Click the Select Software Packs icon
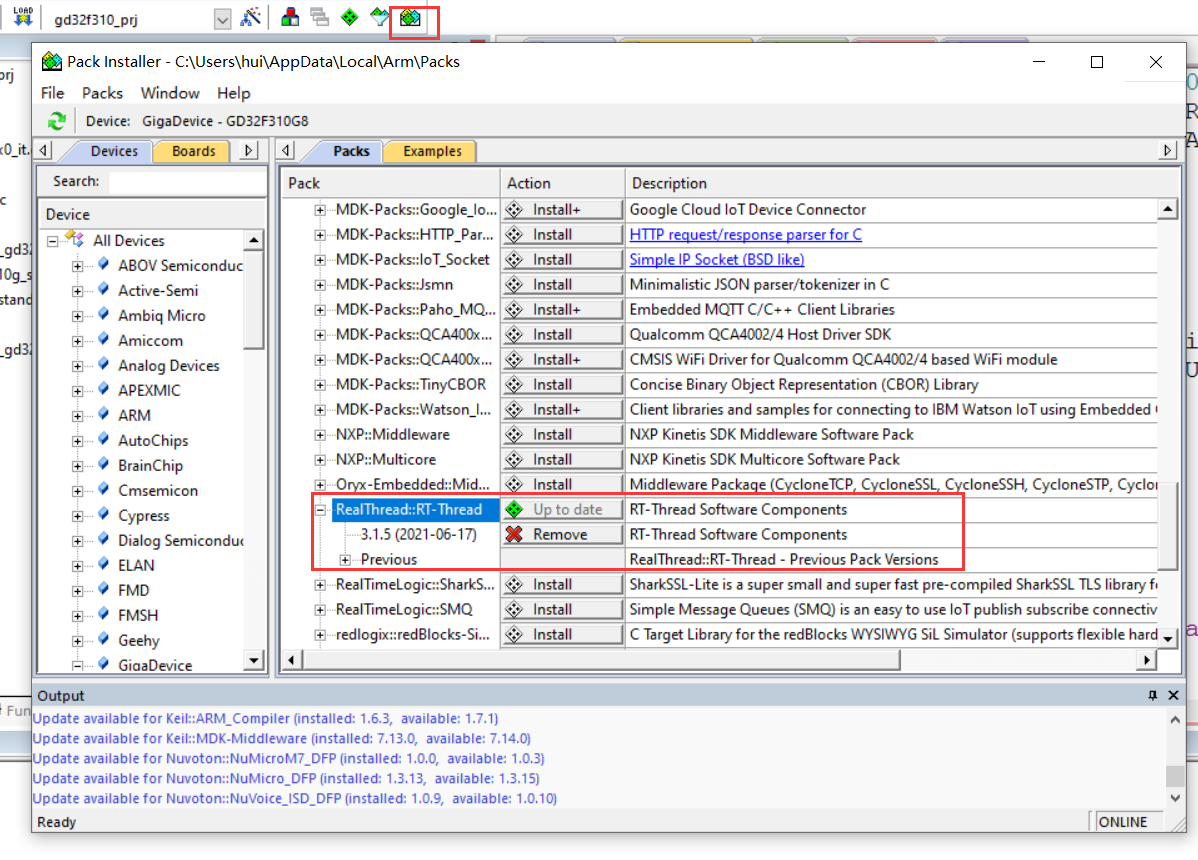The image size is (1198, 860). pos(378,18)
